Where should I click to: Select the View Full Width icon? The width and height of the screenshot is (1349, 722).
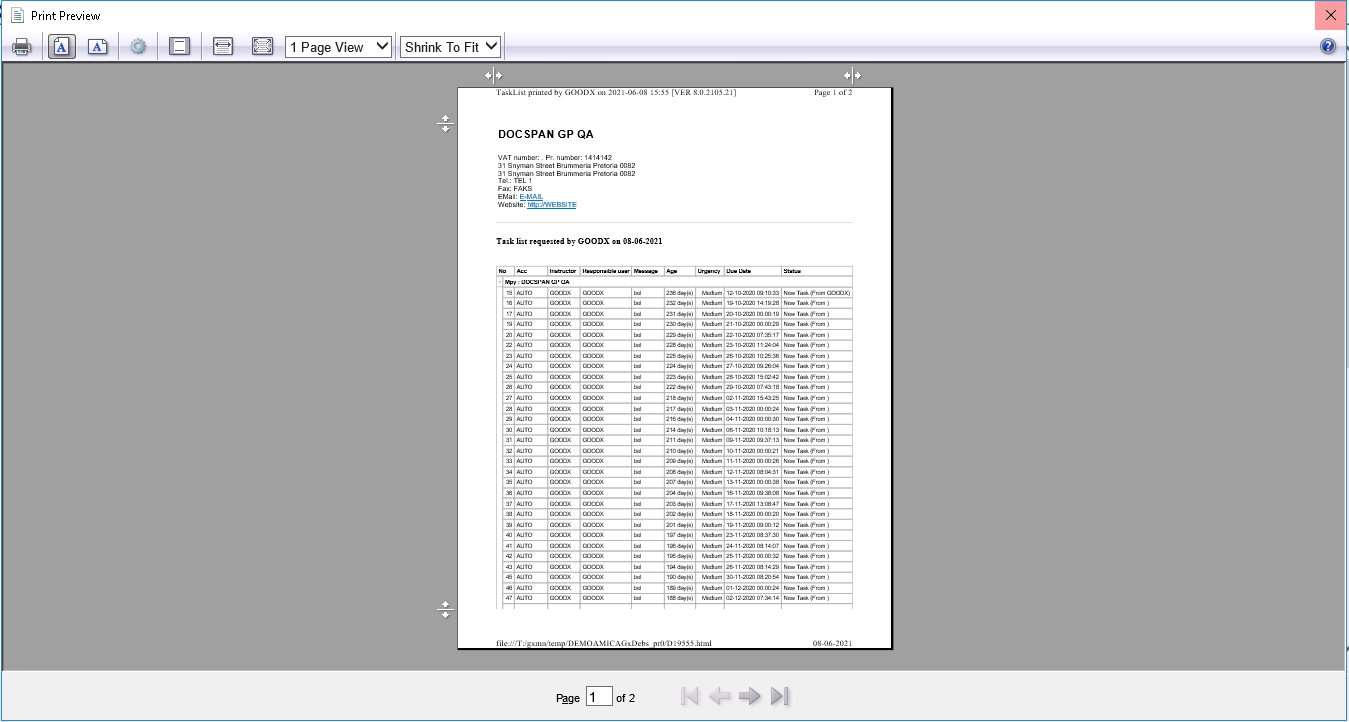coord(223,47)
